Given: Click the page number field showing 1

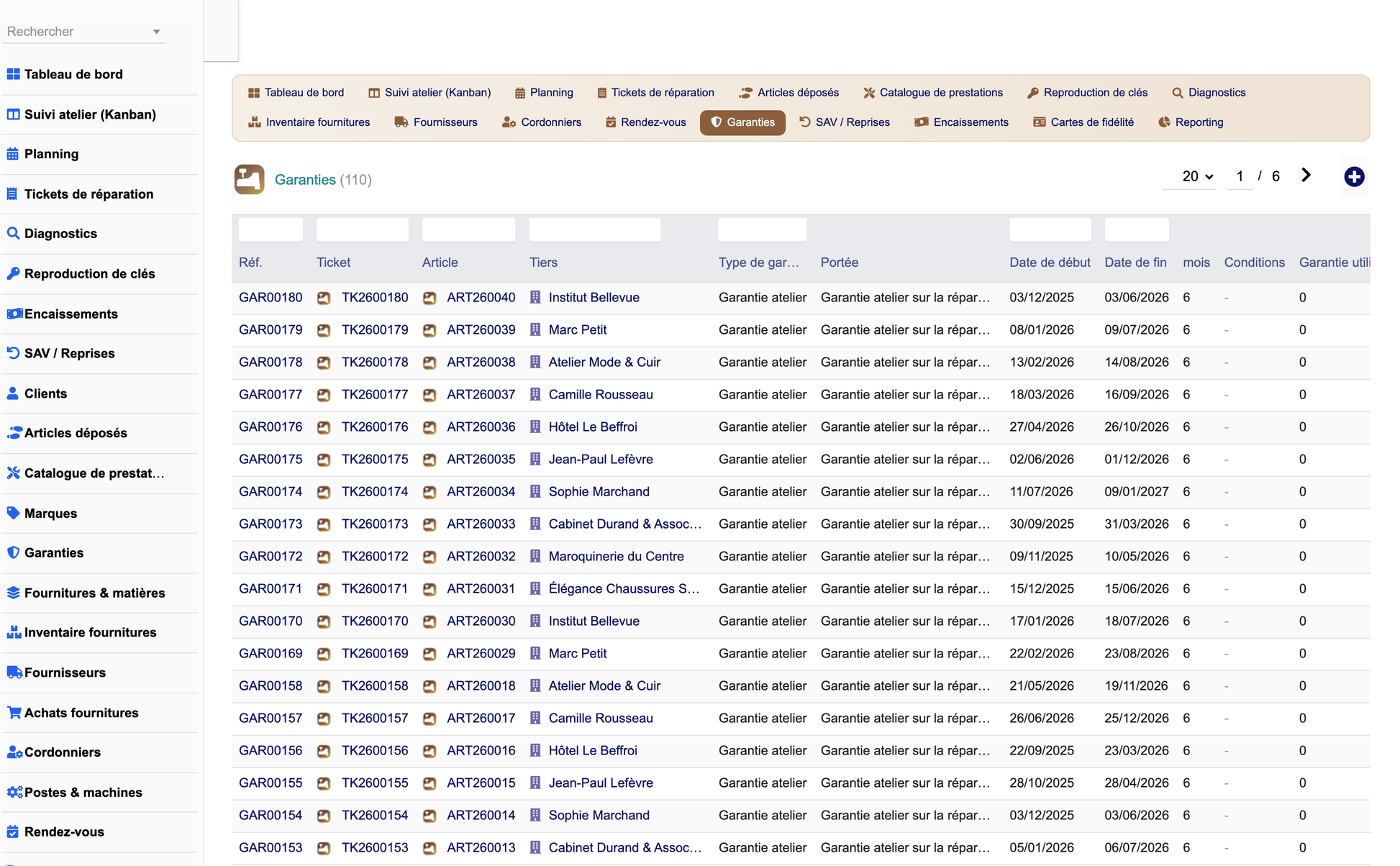Looking at the screenshot, I should [1240, 176].
